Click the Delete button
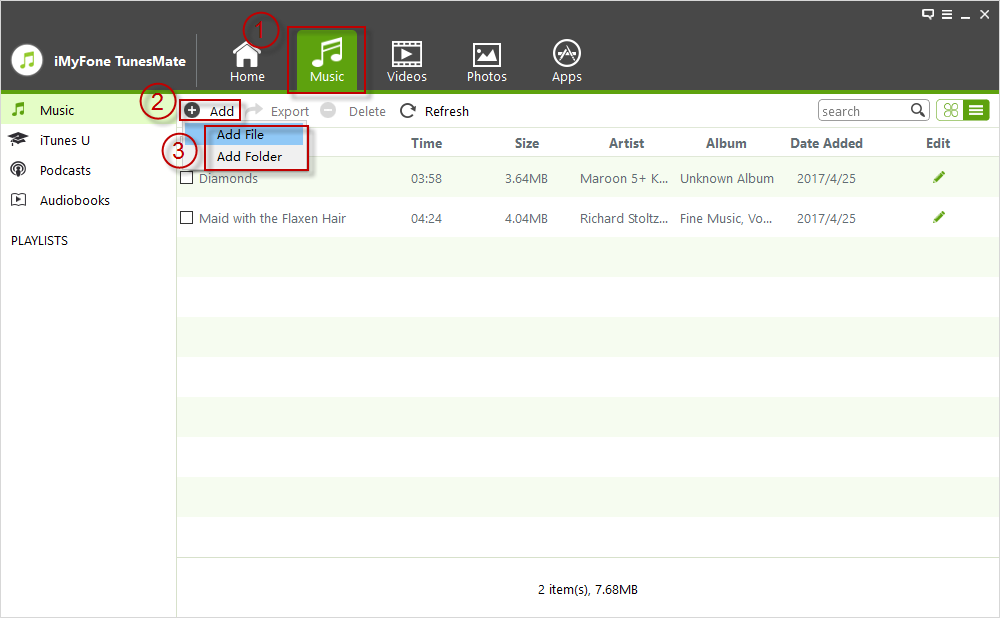Screen dimensions: 1000x618 click(353, 111)
